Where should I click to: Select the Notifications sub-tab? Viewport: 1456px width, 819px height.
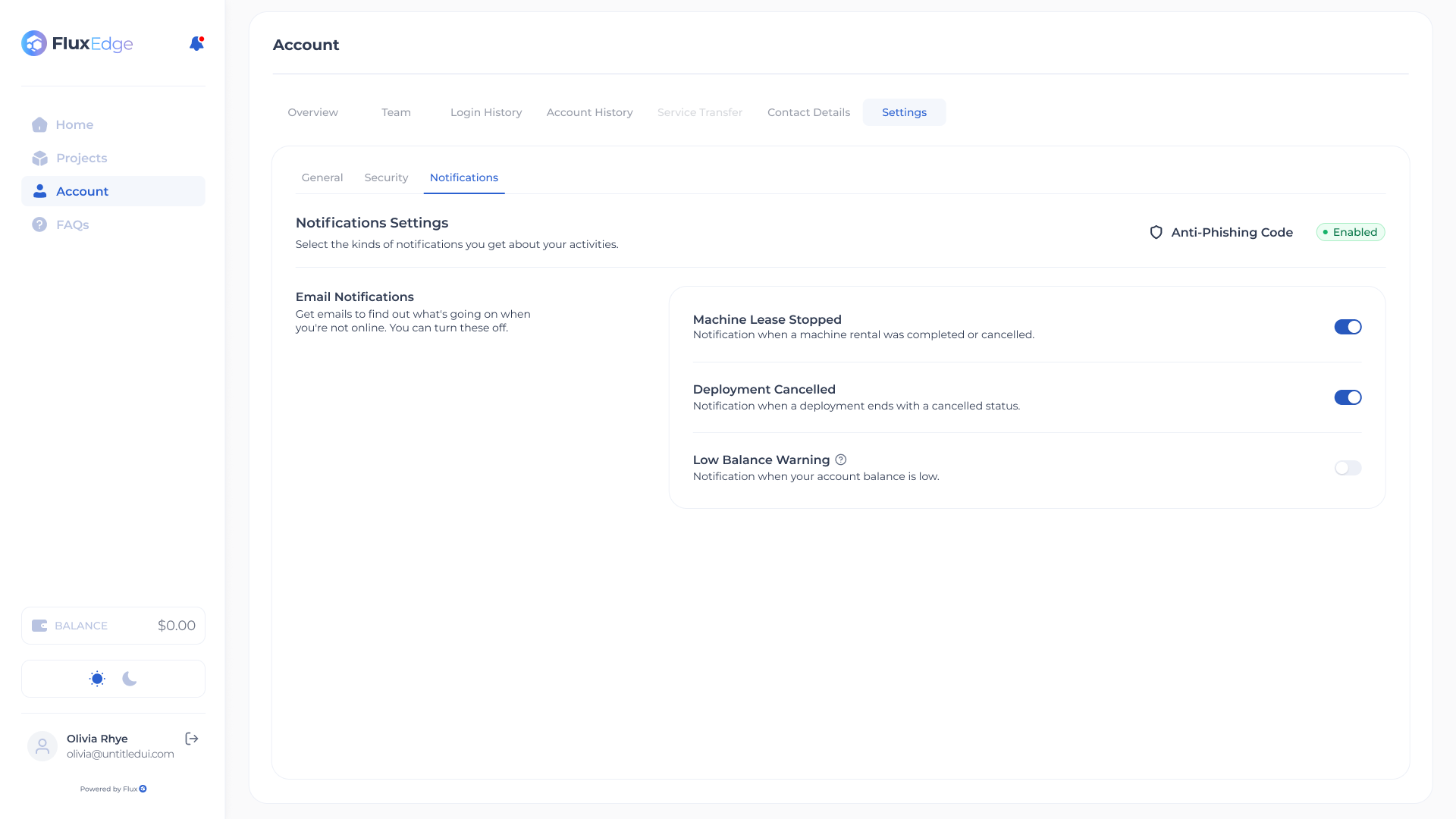click(464, 177)
